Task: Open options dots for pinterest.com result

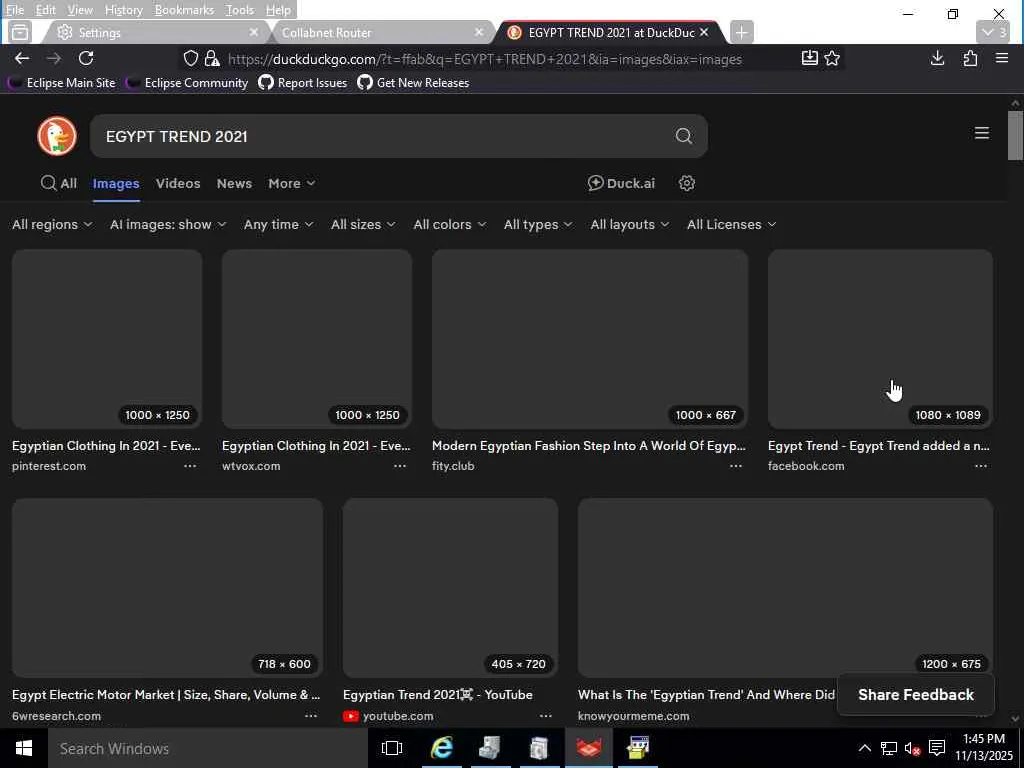Action: coord(190,466)
